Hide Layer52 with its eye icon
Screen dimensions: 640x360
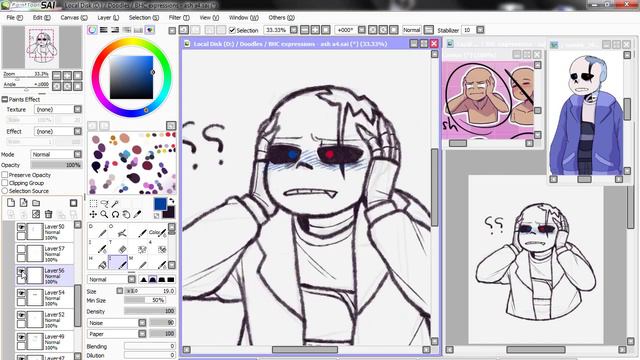(21, 315)
